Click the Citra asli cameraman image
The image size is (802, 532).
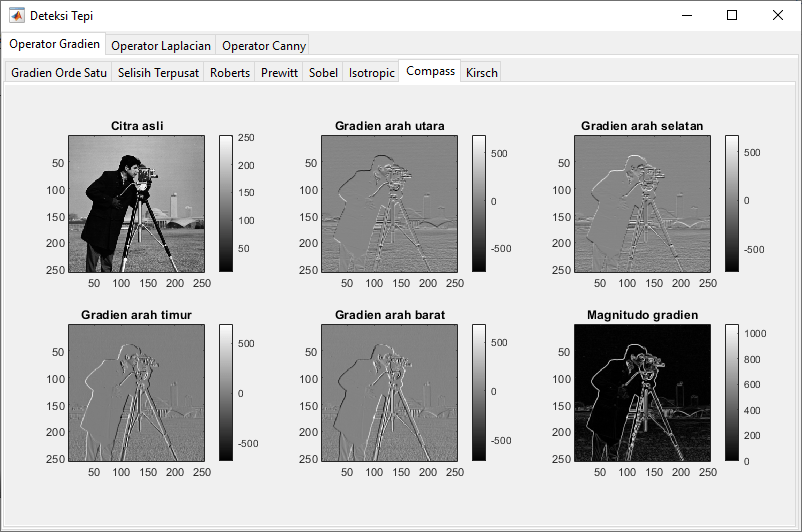coord(136,203)
